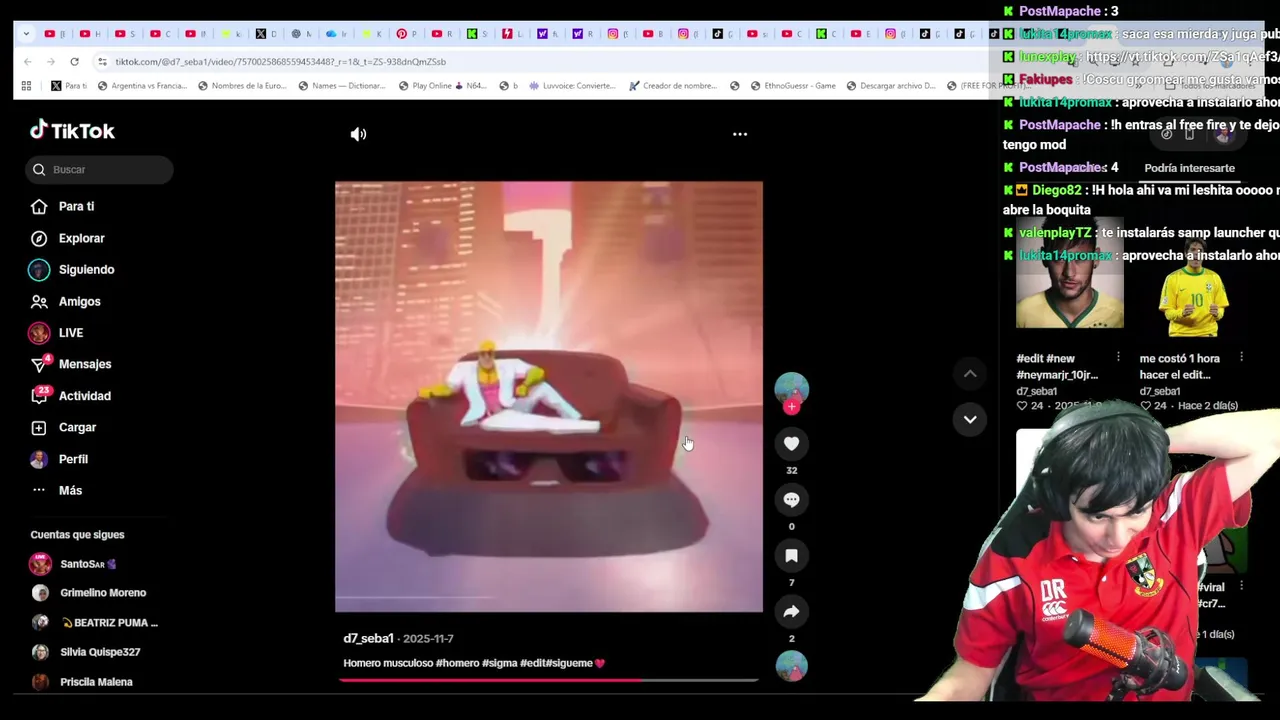Open the X 'Para ti' bookmark
The width and height of the screenshot is (1280, 720).
tap(69, 86)
